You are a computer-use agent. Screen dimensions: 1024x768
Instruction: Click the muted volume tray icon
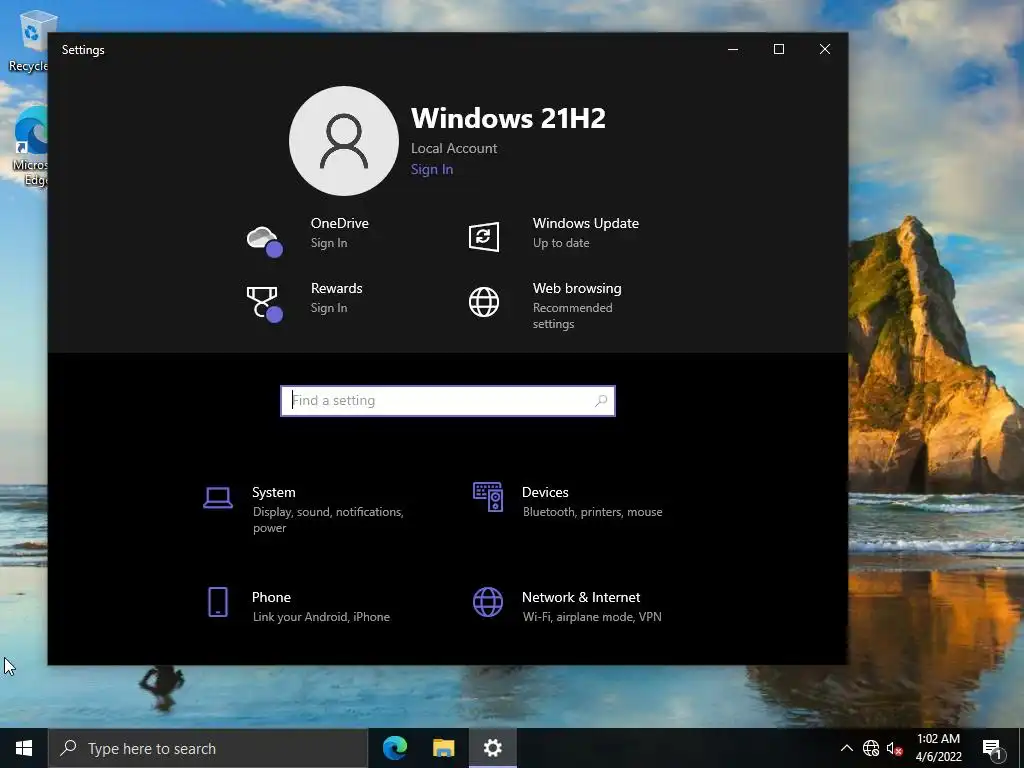894,748
